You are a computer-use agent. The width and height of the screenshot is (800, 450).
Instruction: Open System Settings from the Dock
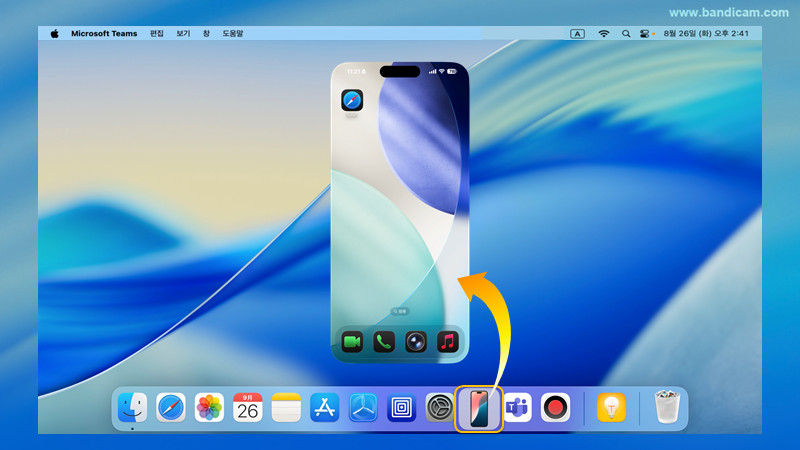440,408
